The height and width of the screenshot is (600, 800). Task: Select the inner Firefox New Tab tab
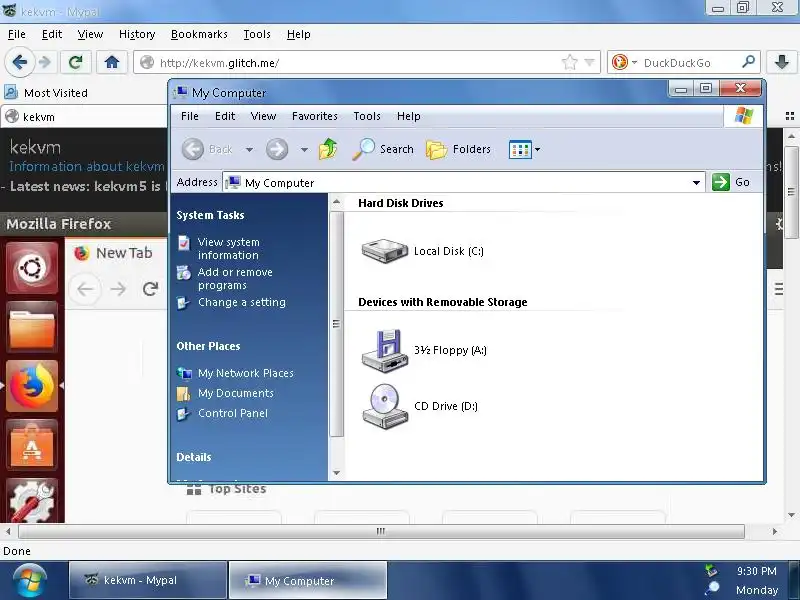(114, 253)
